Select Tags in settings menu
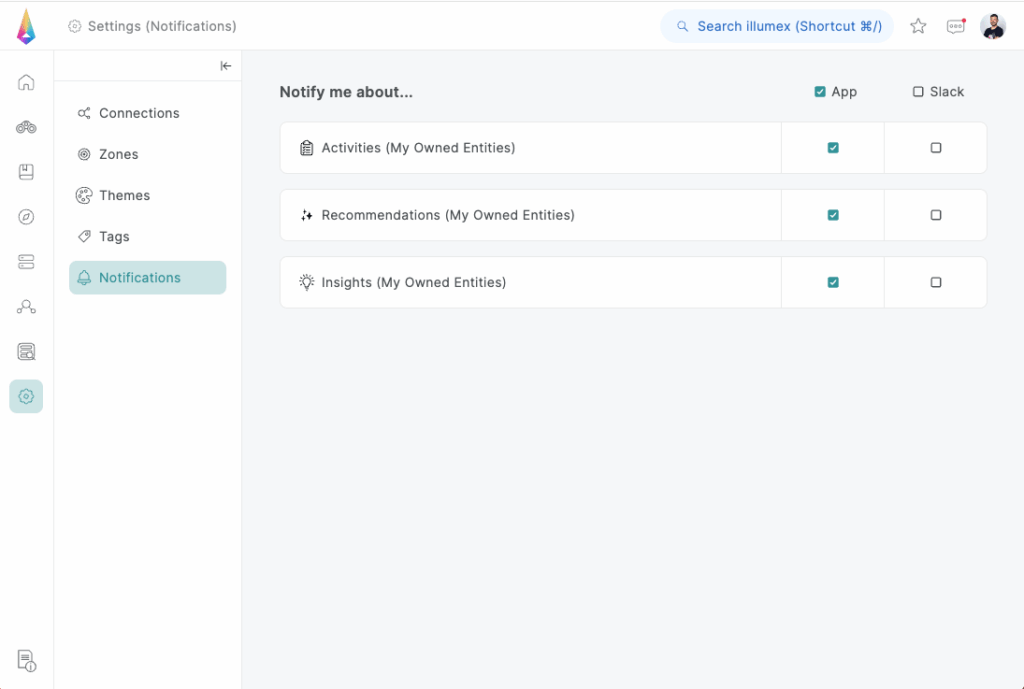 click(114, 236)
